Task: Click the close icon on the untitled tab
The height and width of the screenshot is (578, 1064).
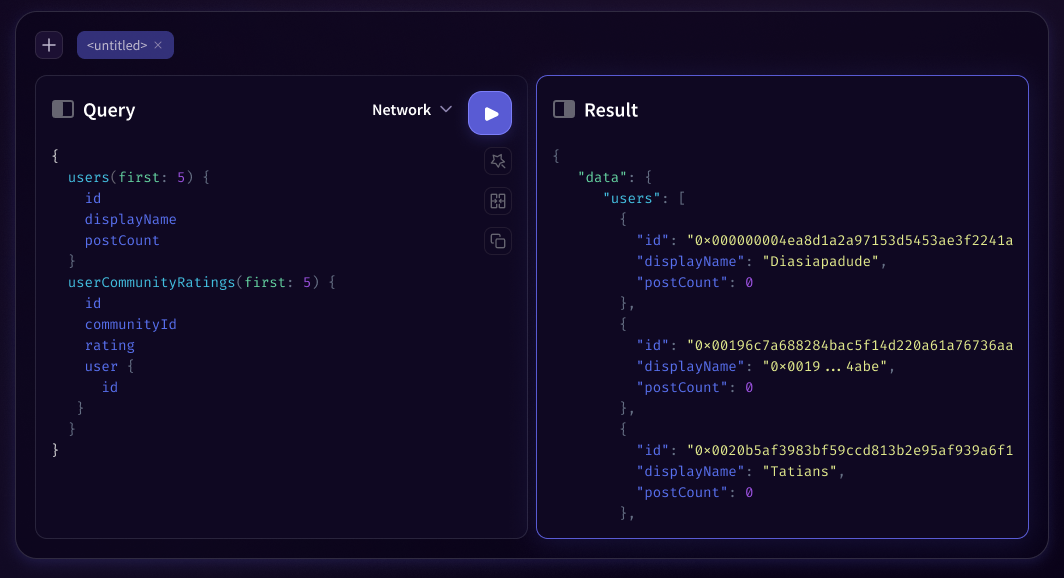Action: pyautogui.click(x=158, y=45)
